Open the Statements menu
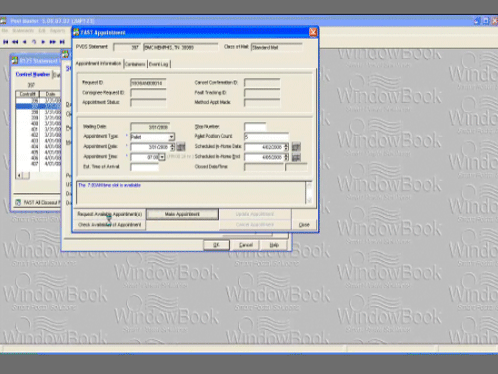498x374 pixels. (23, 31)
